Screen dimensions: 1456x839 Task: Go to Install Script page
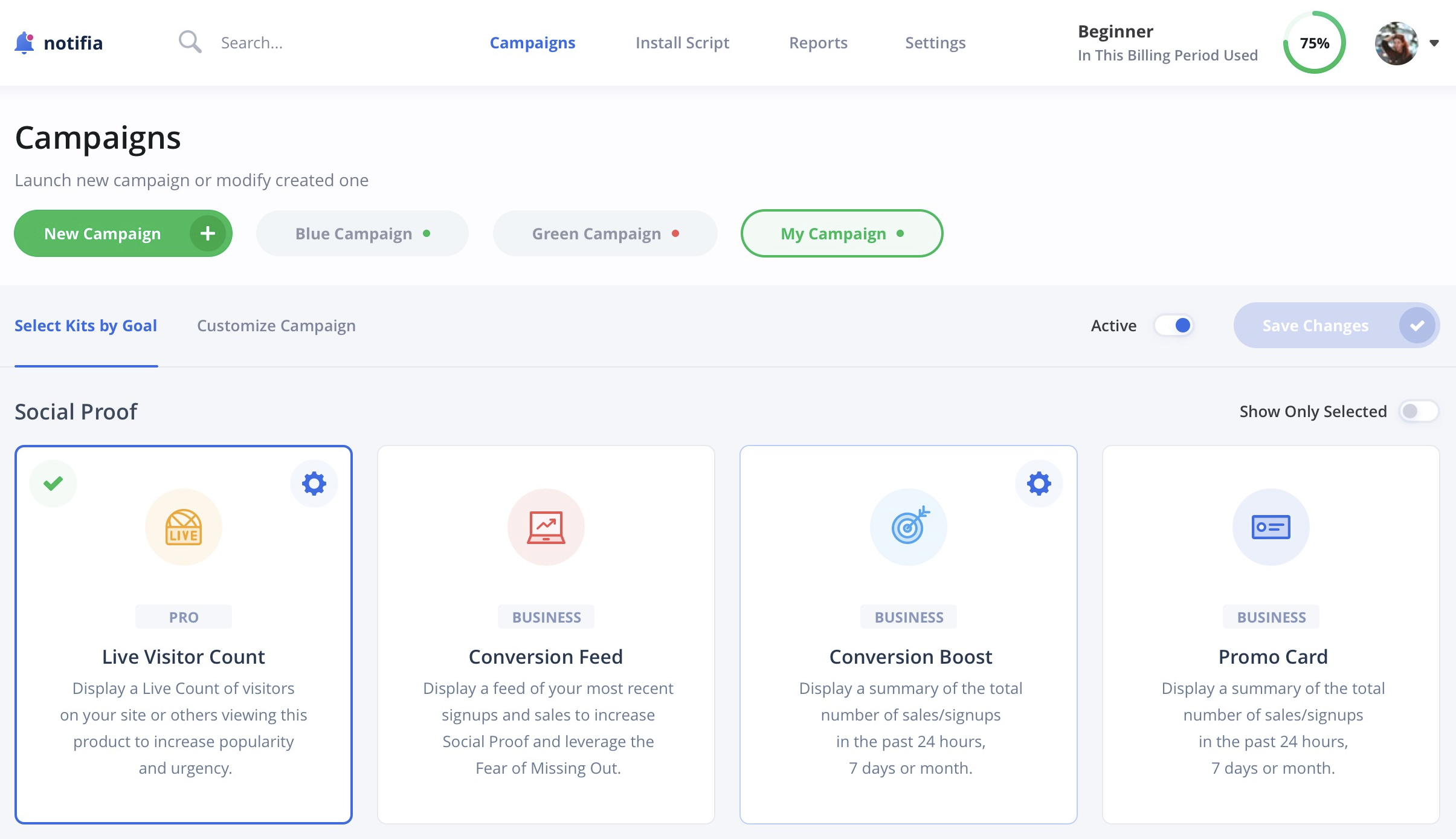click(682, 43)
